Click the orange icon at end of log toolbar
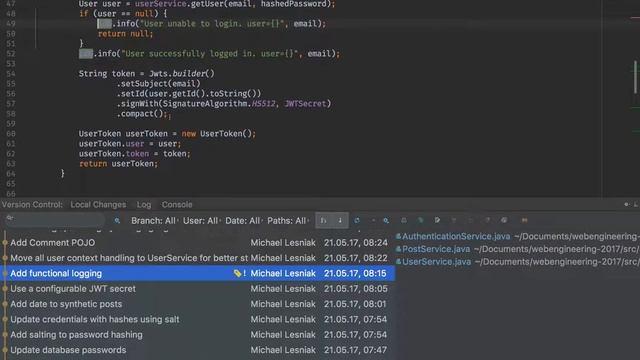This screenshot has height=360, width=640. point(524,220)
